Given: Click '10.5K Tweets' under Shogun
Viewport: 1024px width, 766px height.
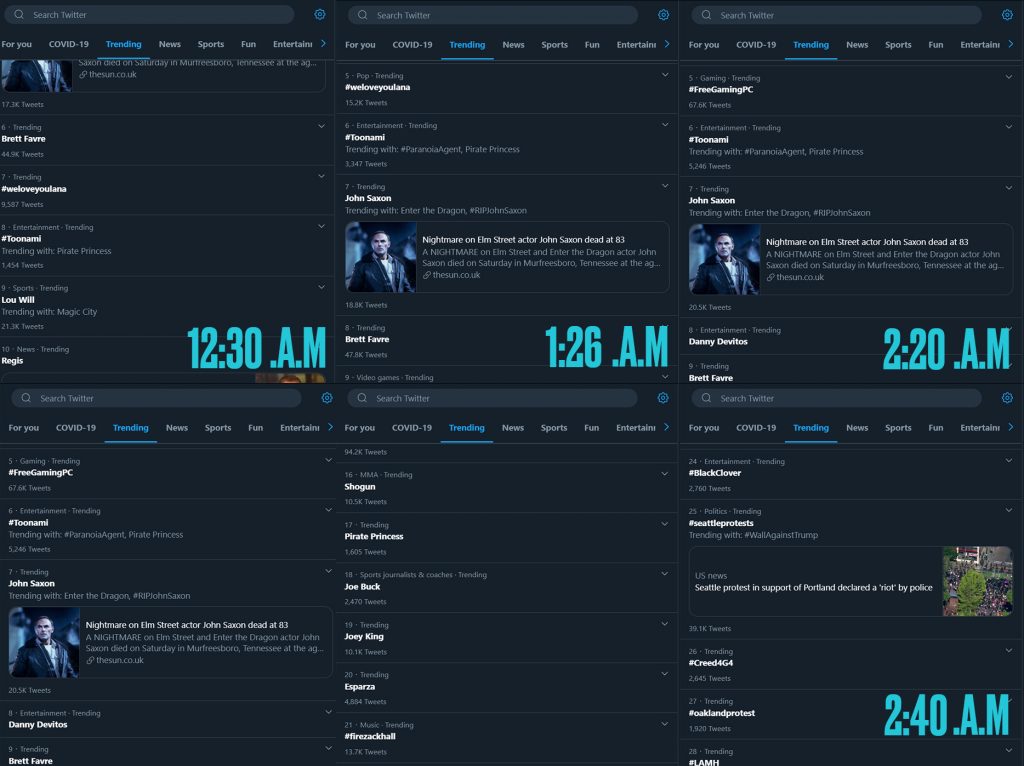Looking at the screenshot, I should coord(366,502).
